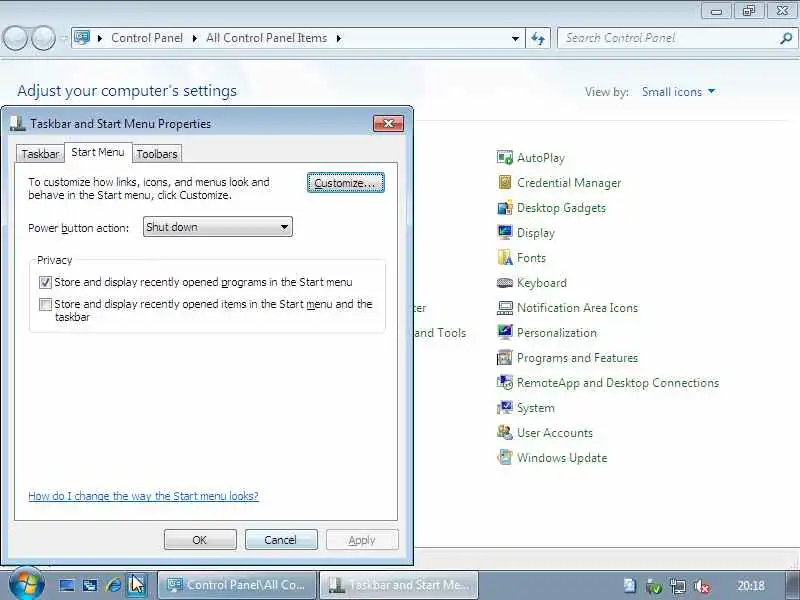Click OK in properties dialog
The image size is (800, 600).
200,540
